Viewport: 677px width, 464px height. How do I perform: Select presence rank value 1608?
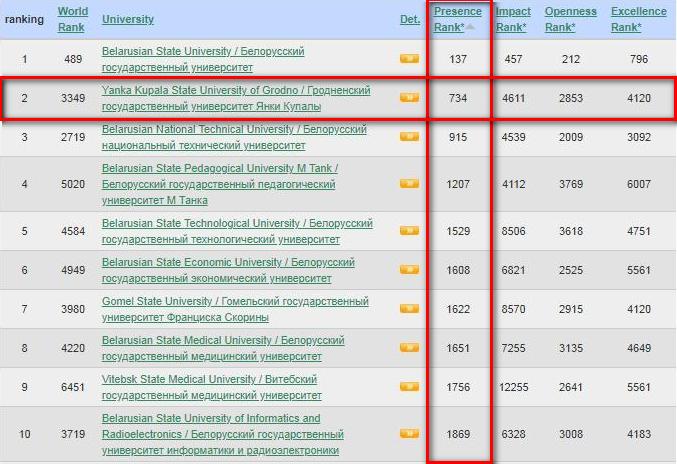pyautogui.click(x=458, y=270)
